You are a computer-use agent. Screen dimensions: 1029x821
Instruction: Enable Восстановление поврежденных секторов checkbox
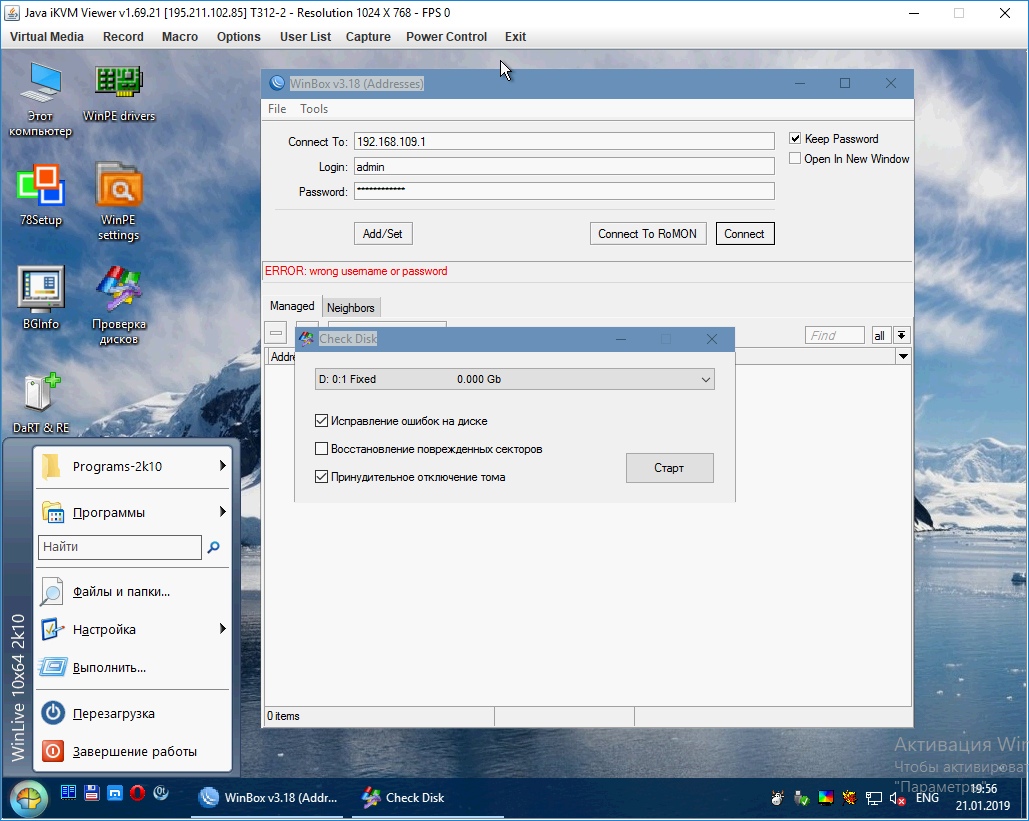click(x=322, y=449)
